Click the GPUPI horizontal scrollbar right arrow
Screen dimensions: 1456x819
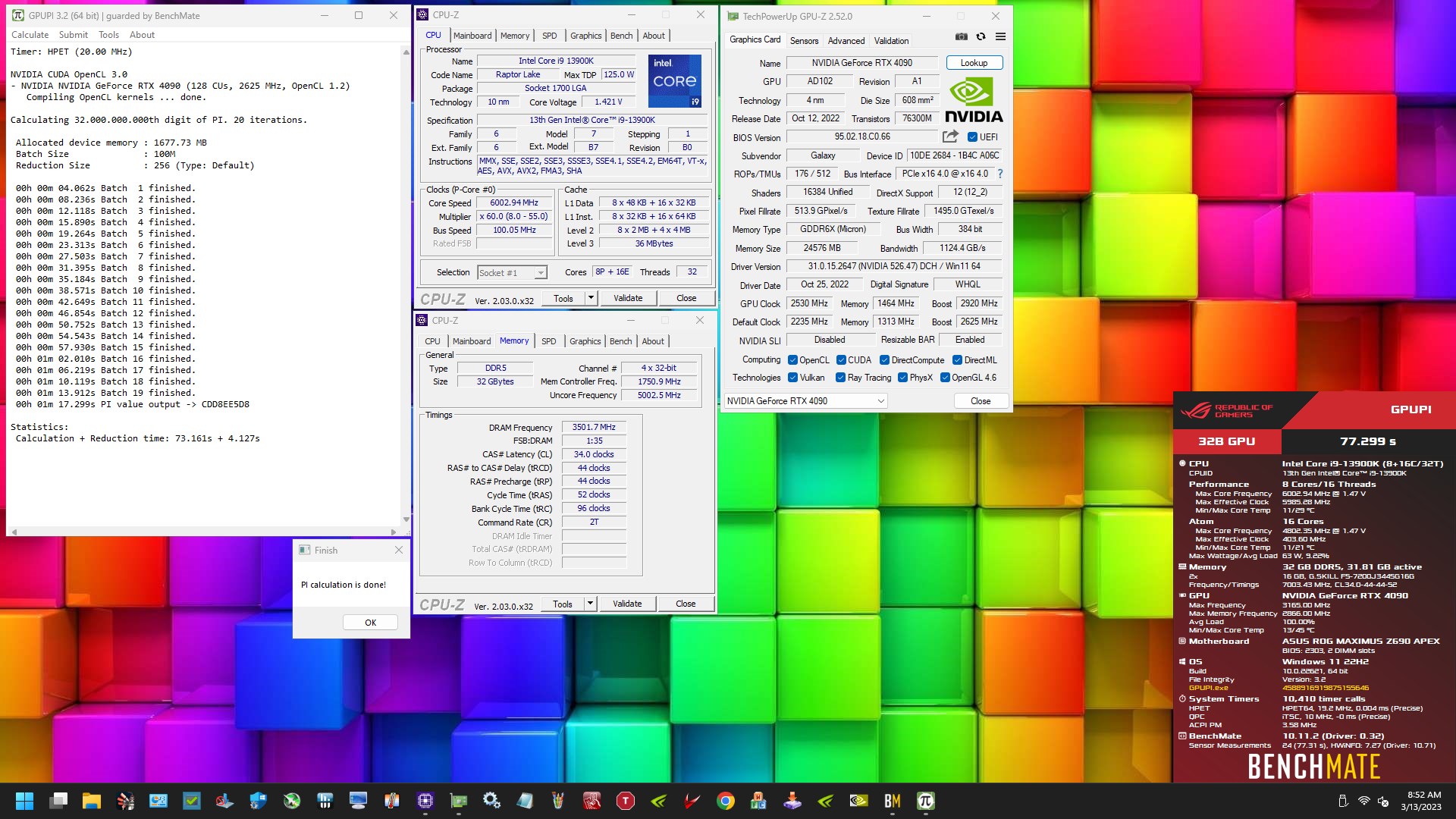[394, 532]
